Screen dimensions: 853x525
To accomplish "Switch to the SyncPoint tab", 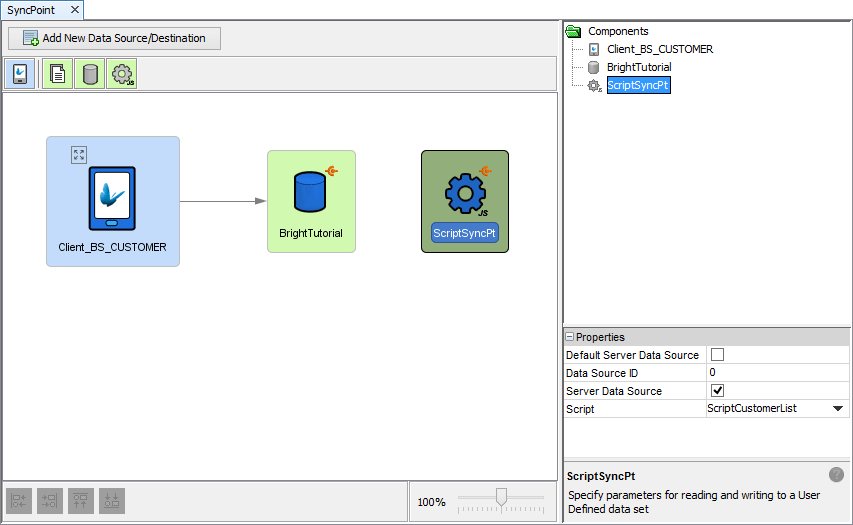I will [32, 9].
